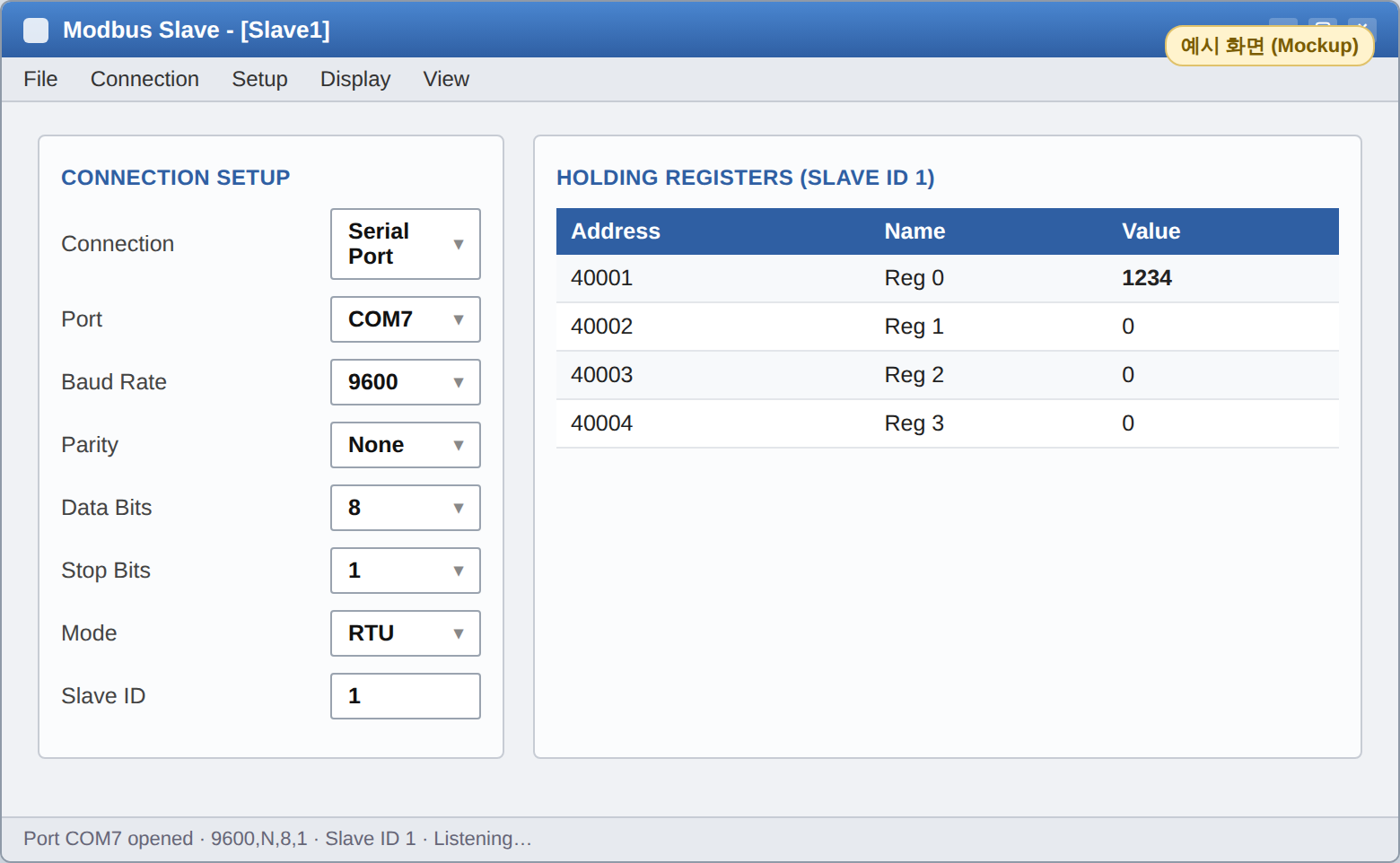The height and width of the screenshot is (863, 1400).
Task: Open the Port dropdown set to COM7
Action: pyautogui.click(x=406, y=319)
